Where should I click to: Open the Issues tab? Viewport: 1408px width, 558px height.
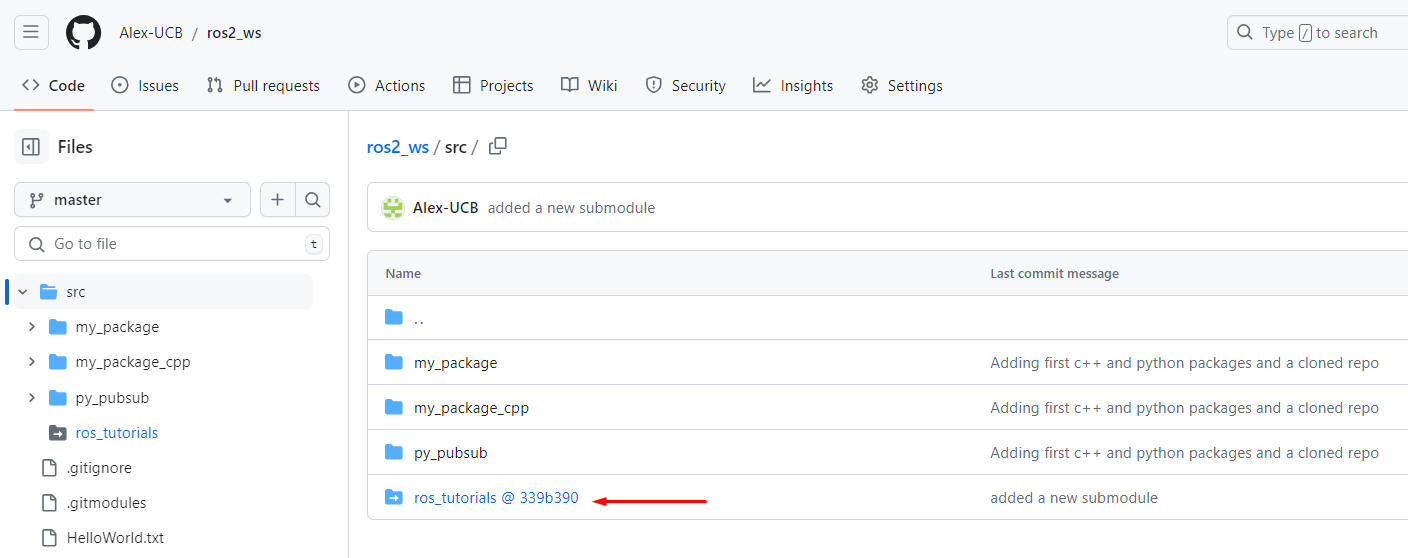(x=145, y=86)
